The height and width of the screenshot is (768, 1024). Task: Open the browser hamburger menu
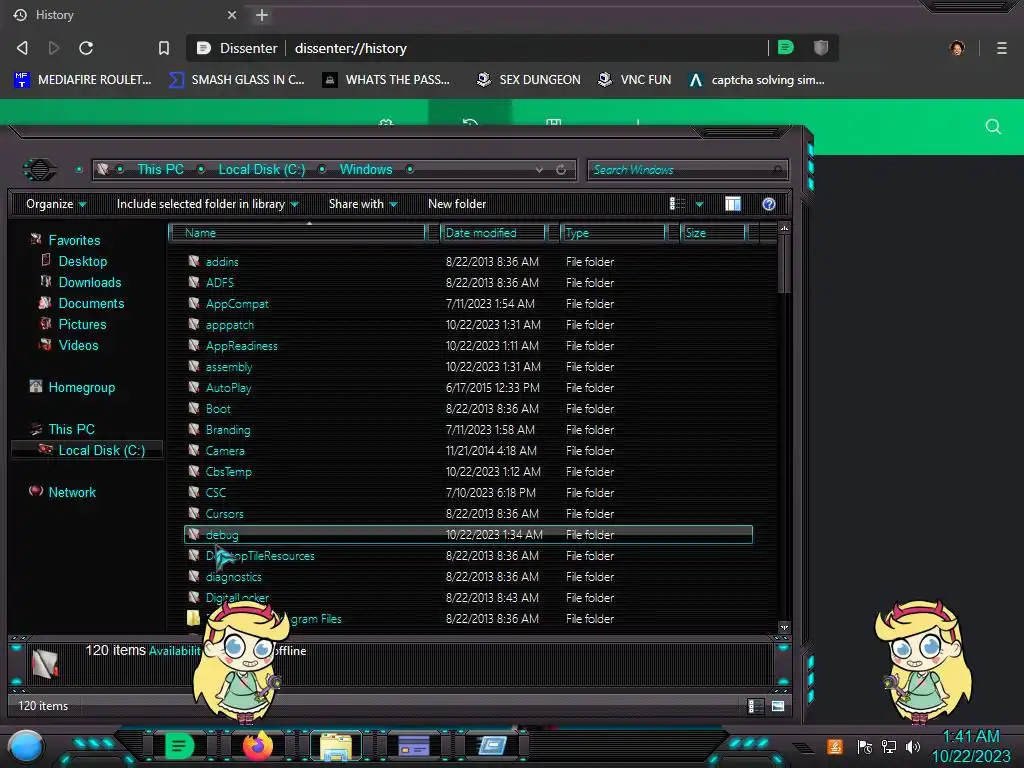coord(1001,48)
